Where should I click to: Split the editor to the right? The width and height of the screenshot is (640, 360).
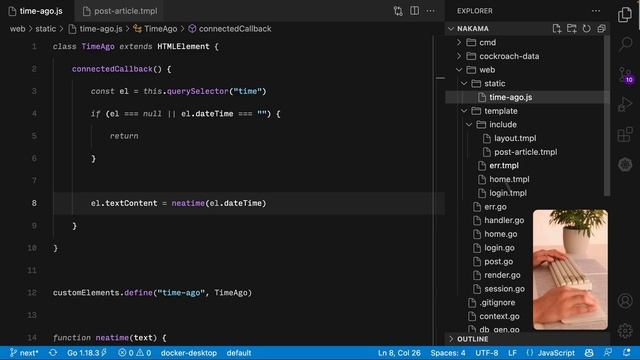click(414, 11)
